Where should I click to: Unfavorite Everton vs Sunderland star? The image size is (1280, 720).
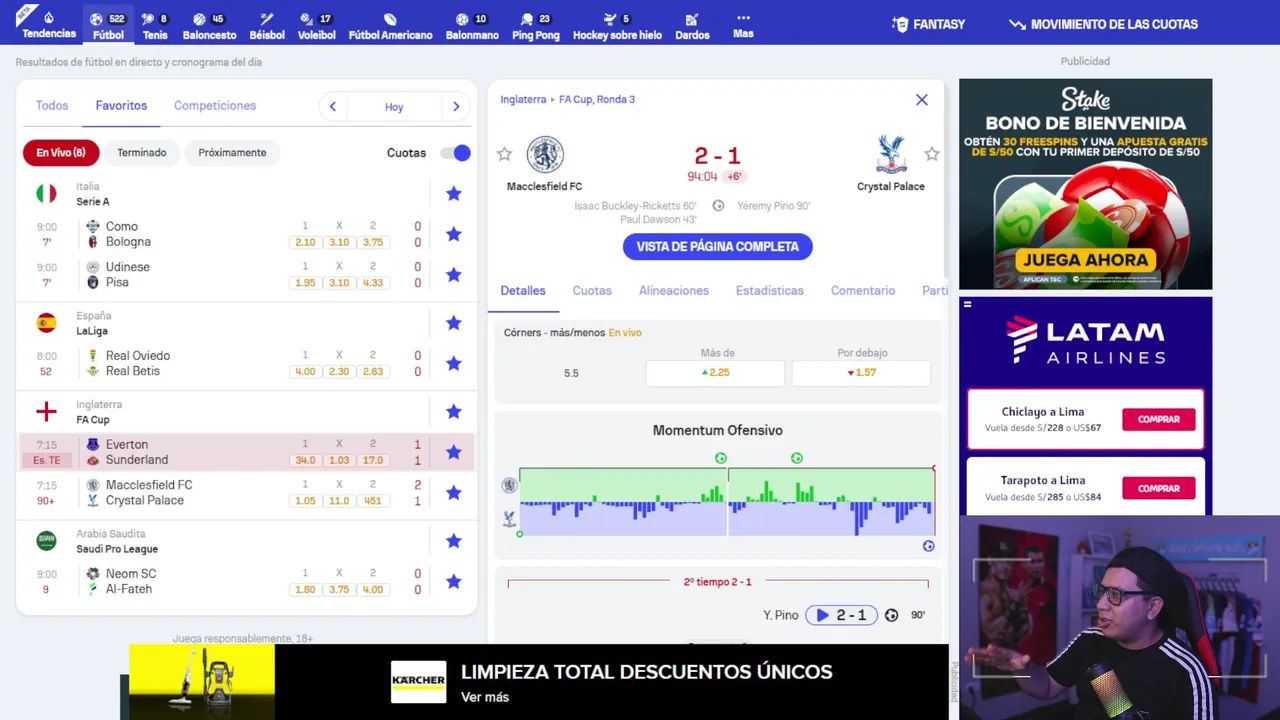(453, 452)
